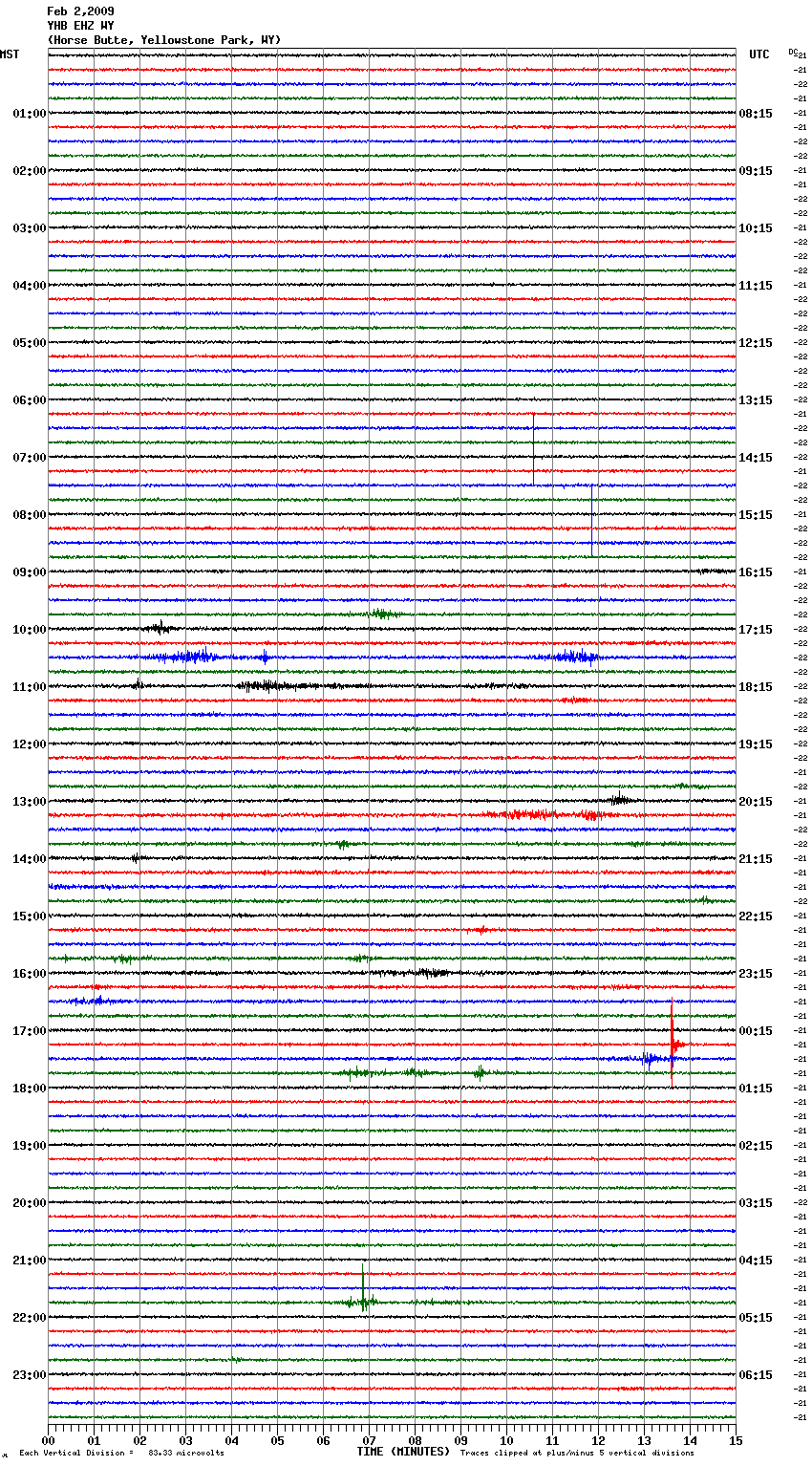Select the 17:00 MST row label
The image size is (812, 1466).
30,1031
